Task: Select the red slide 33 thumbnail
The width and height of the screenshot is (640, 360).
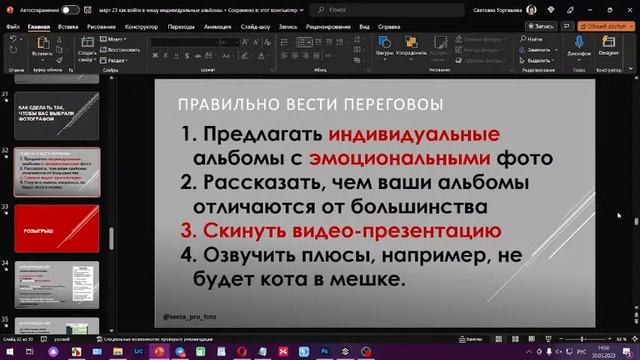Action: [x=56, y=229]
